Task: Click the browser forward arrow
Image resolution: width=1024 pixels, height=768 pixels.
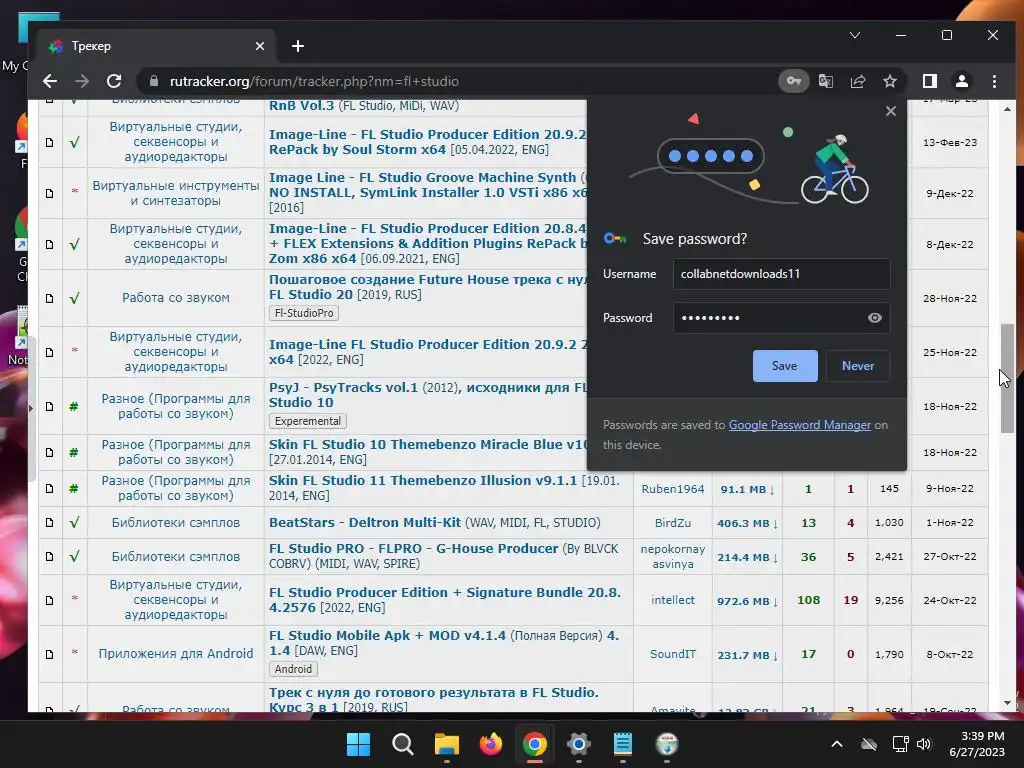Action: (x=82, y=81)
